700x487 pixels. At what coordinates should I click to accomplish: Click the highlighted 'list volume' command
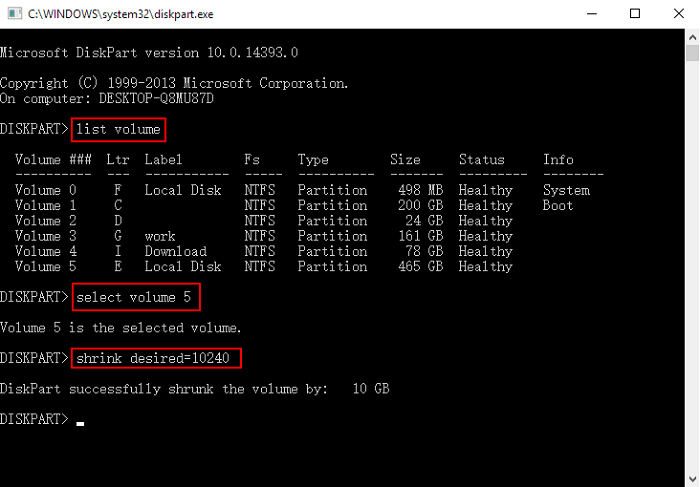[x=118, y=129]
